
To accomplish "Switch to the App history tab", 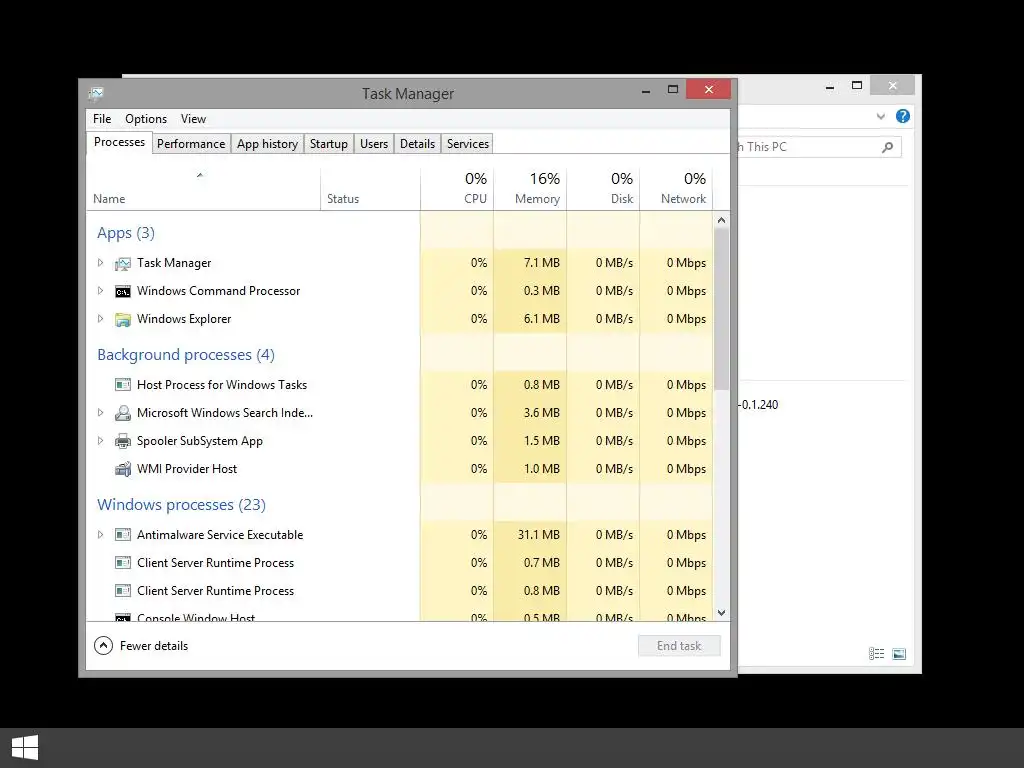I will click(267, 144).
